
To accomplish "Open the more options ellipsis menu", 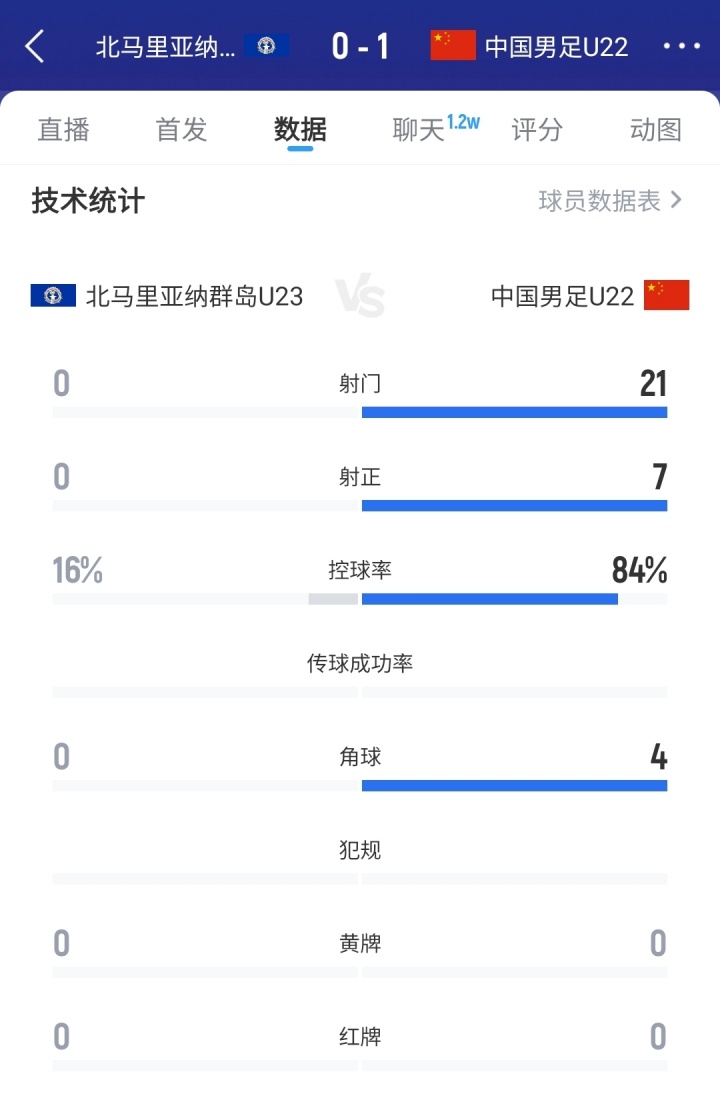I will point(682,45).
